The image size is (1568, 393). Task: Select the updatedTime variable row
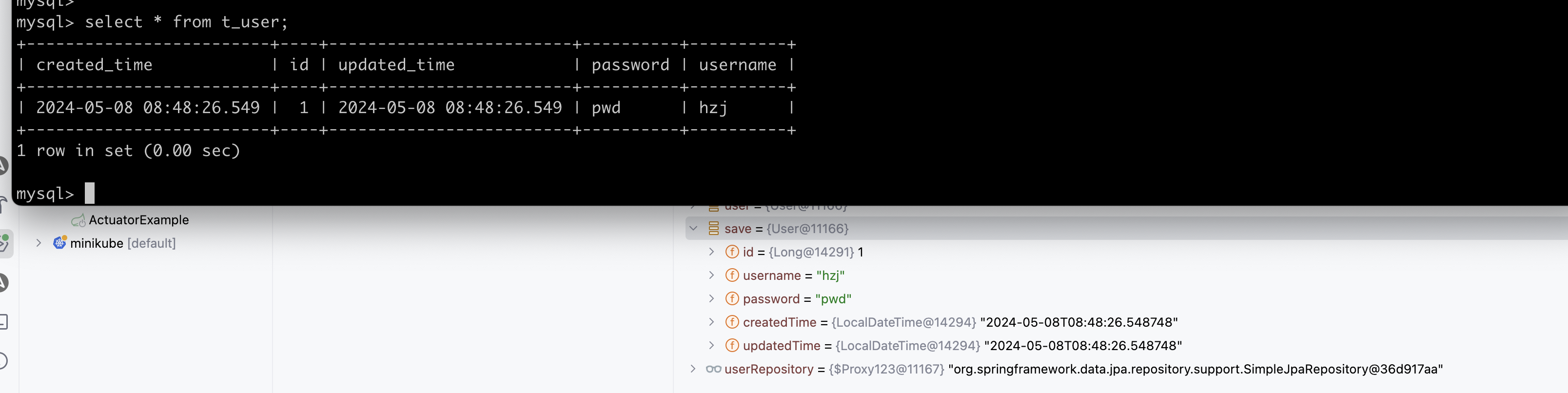pyautogui.click(x=781, y=346)
